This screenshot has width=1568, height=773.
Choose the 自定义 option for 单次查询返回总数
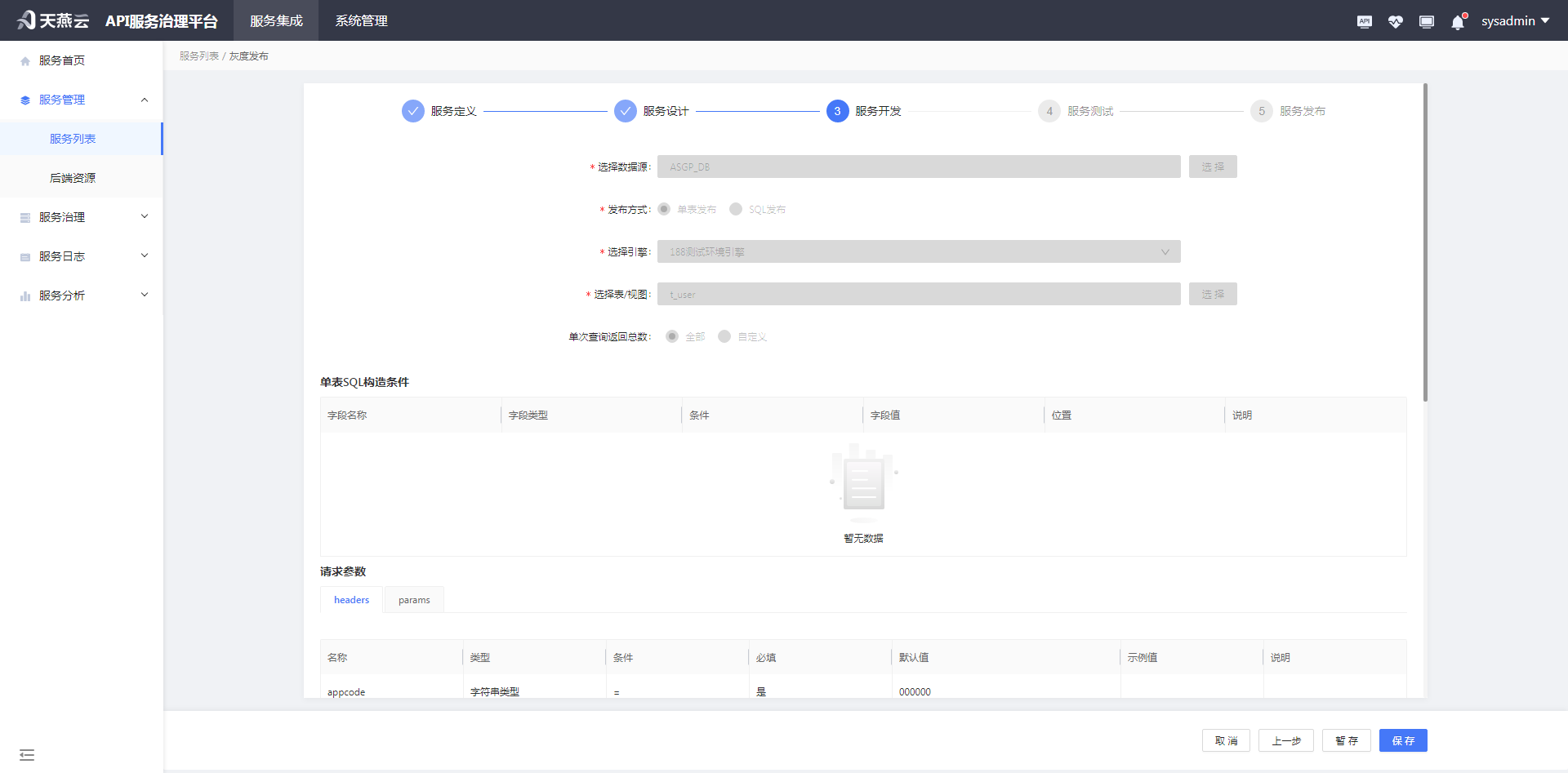724,335
